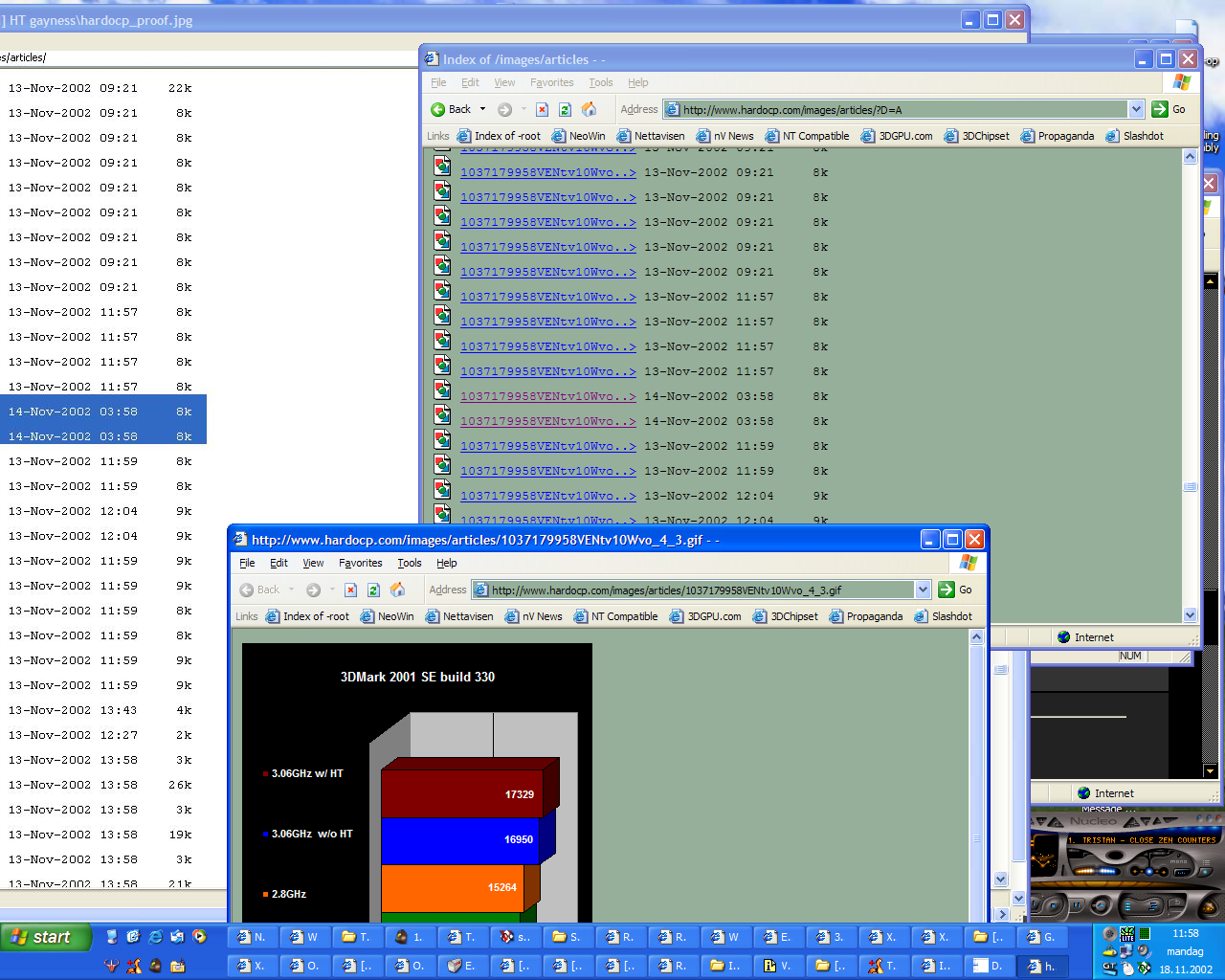Open Forward history dropdown in gif window
Viewport: 1225px width, 980px height.
click(x=332, y=590)
